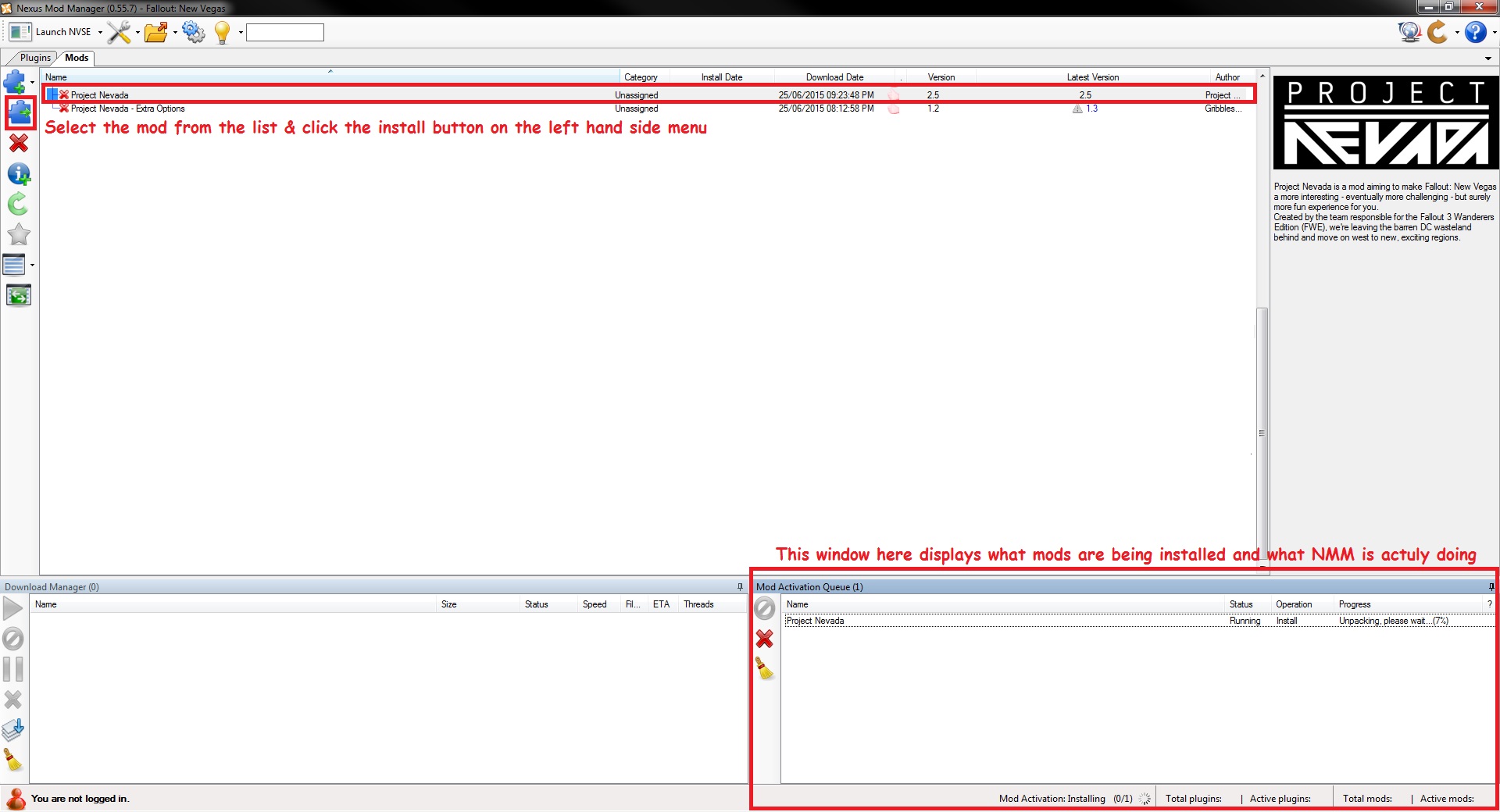Switch to the Plugins tab

click(x=35, y=58)
